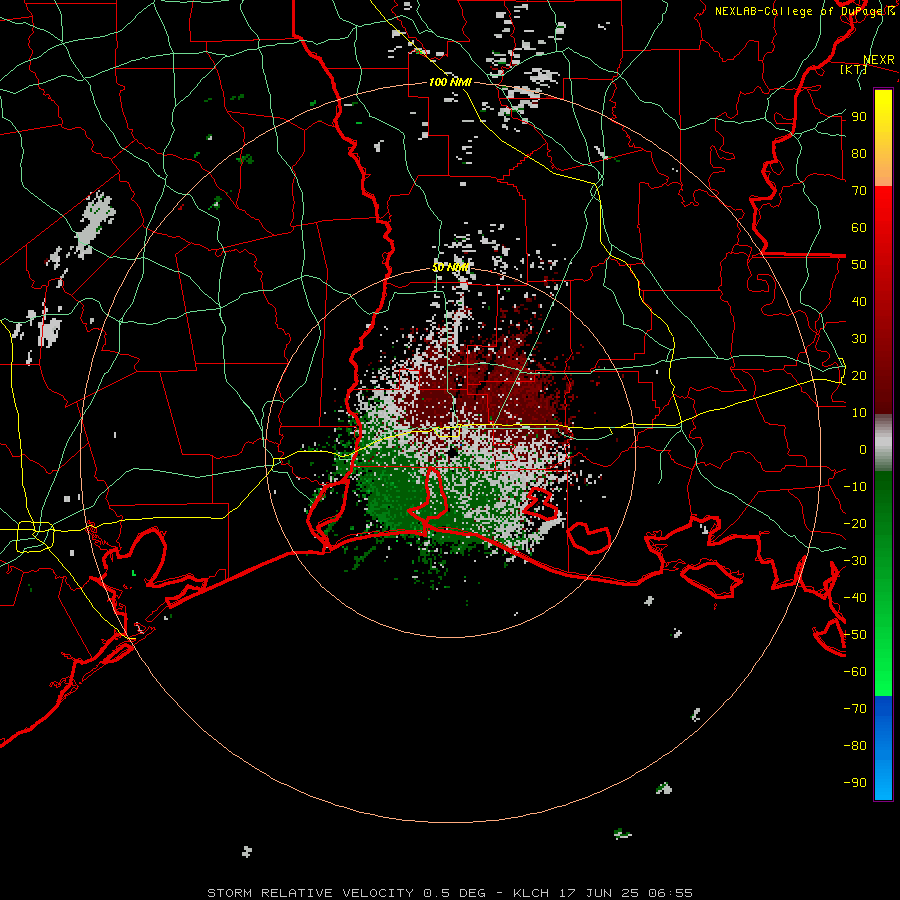The height and width of the screenshot is (900, 900).
Task: Pick the 50 label on color scale
Action: (x=859, y=265)
